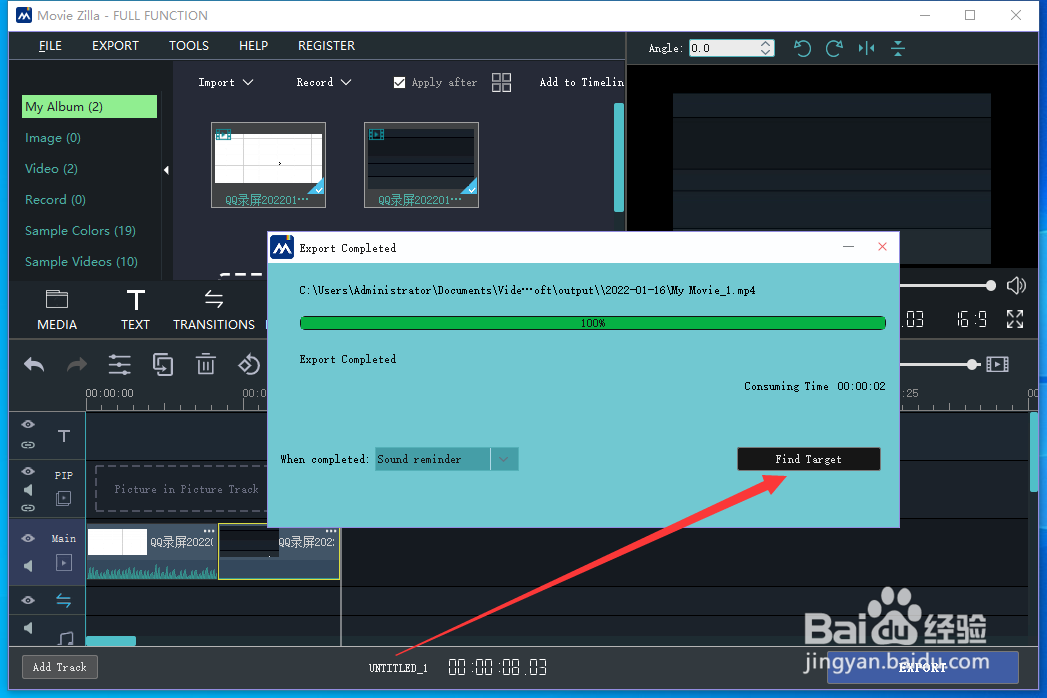Copy the selected clip icon
The image size is (1047, 698).
[163, 365]
